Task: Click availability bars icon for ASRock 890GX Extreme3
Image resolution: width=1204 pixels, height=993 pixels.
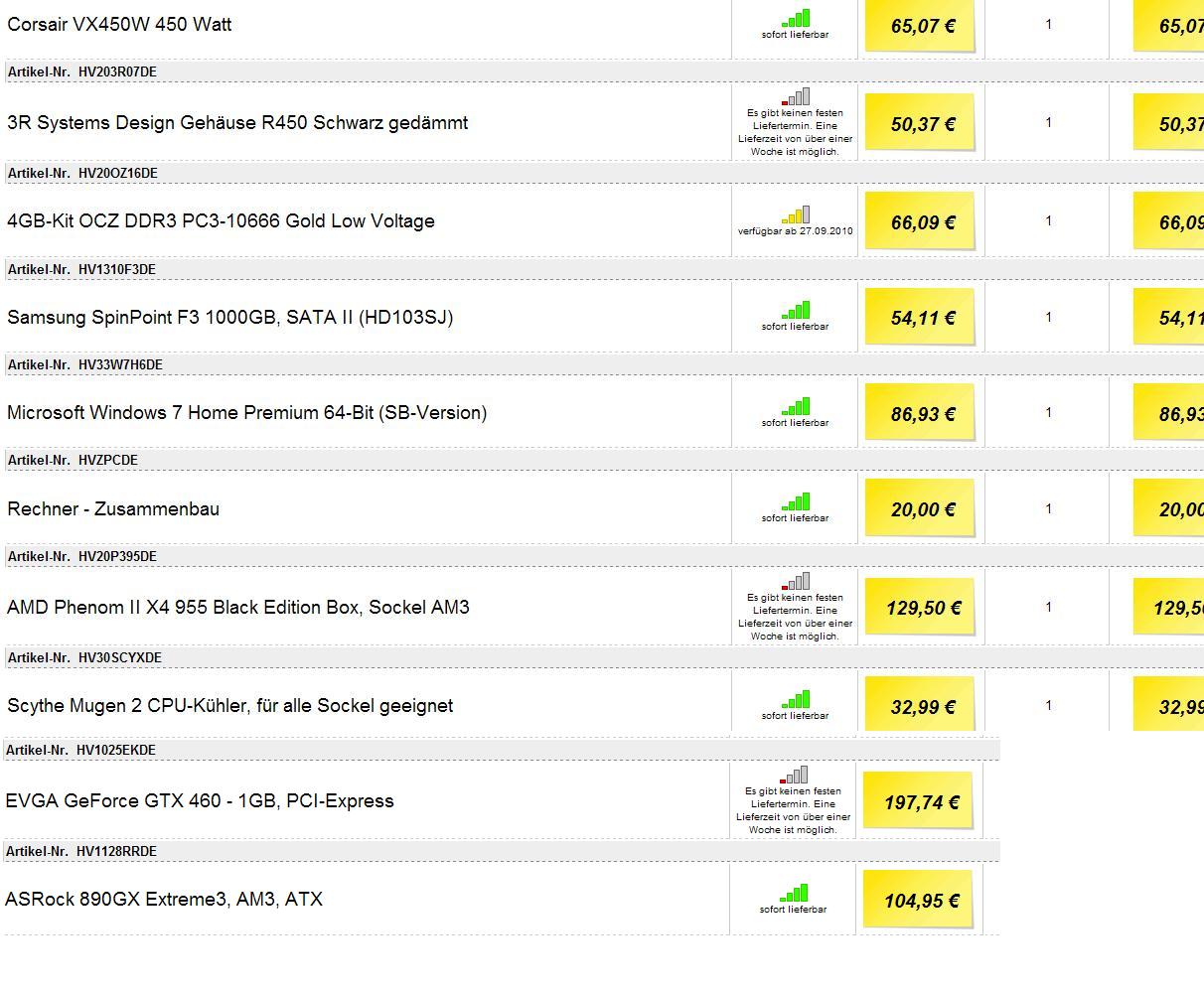Action: point(794,893)
